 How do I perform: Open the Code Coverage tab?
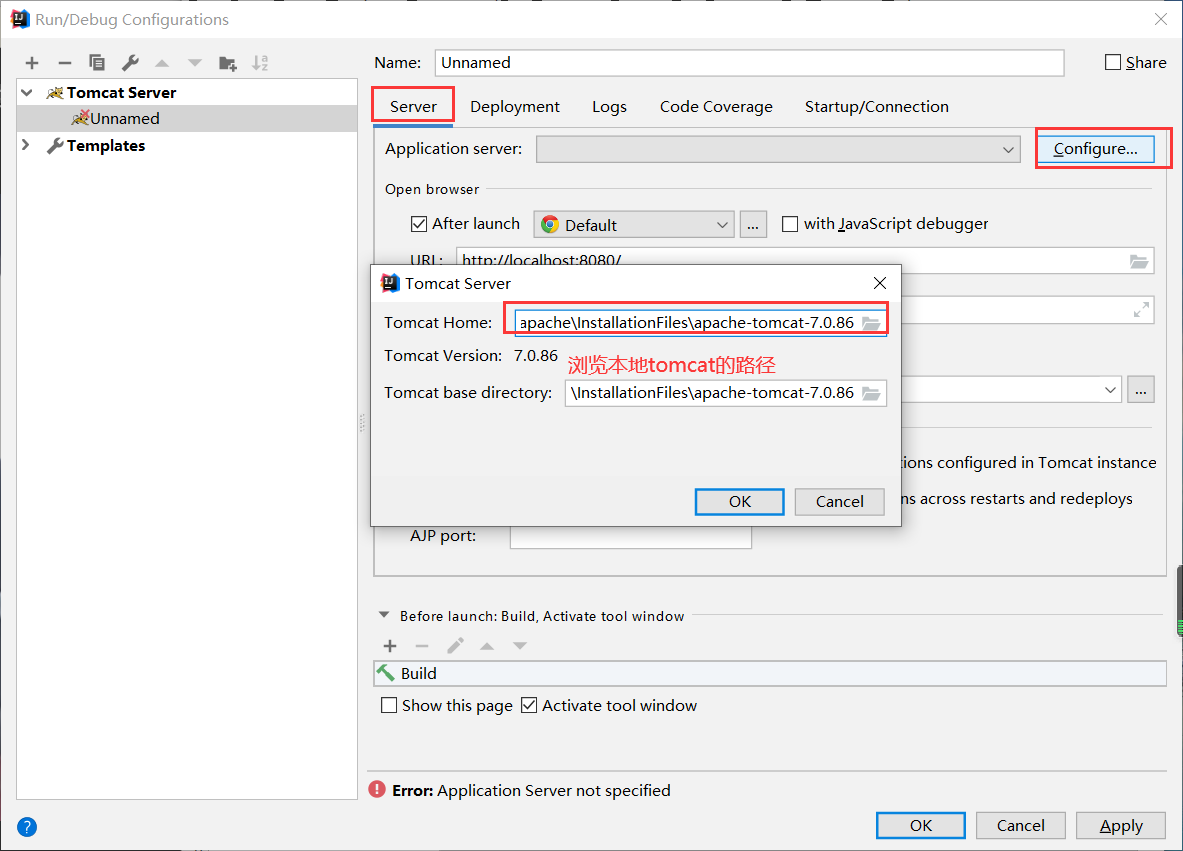(715, 106)
